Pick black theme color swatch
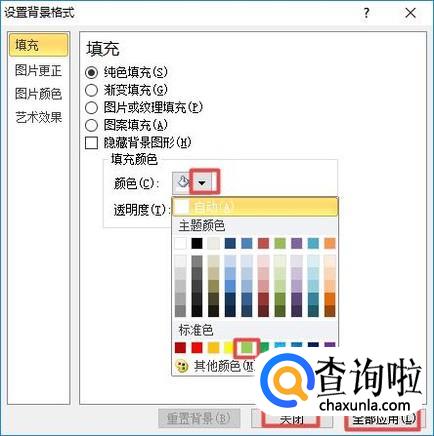434x436 pixels. pyautogui.click(x=197, y=243)
